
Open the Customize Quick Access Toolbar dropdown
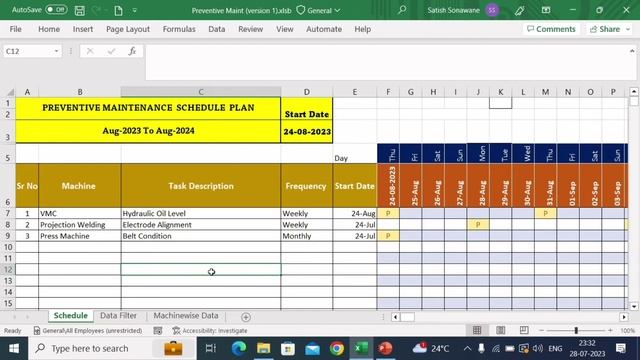point(135,11)
